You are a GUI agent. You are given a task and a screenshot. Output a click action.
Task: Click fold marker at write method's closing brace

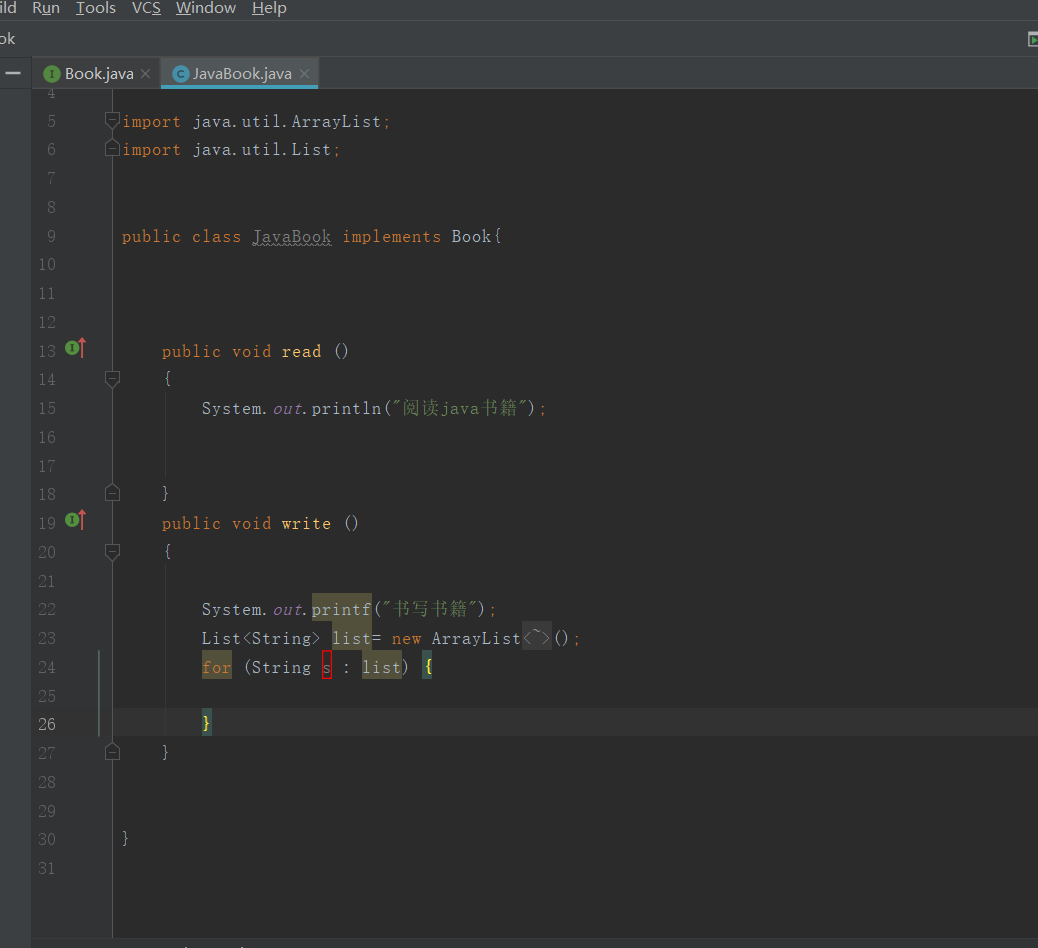click(x=112, y=751)
